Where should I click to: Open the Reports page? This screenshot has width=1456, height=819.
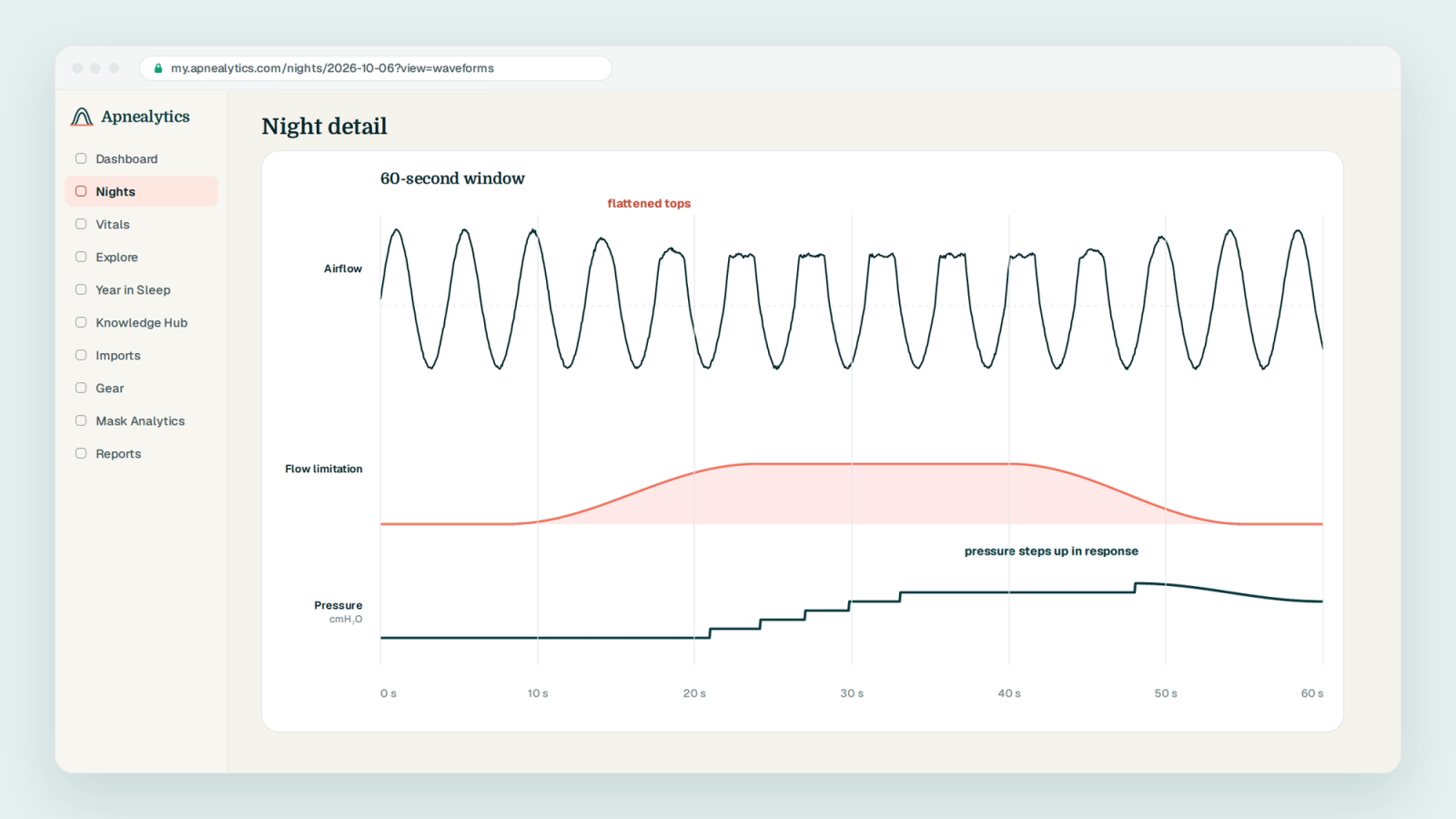141,453
